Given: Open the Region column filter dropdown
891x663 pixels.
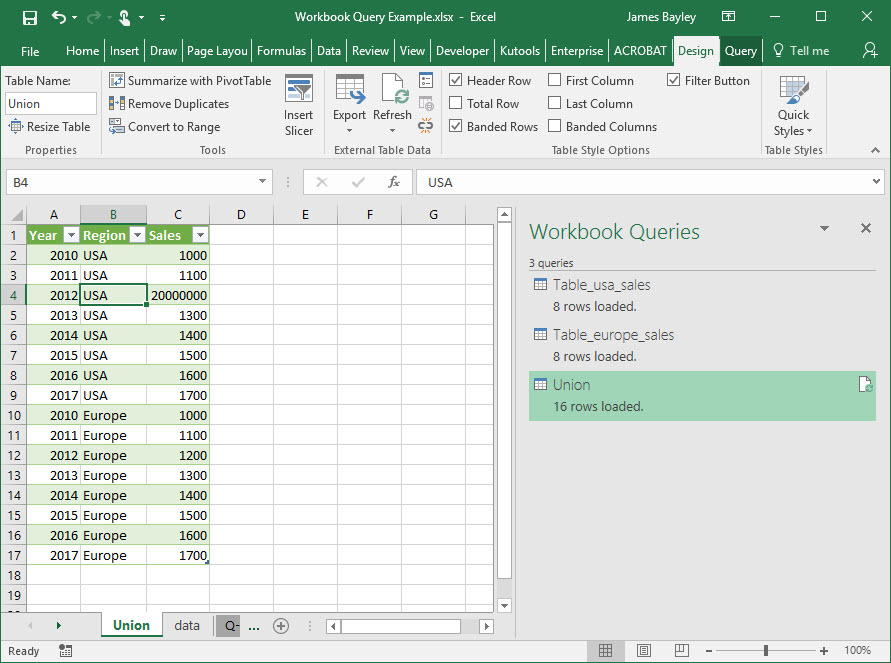Looking at the screenshot, I should [137, 235].
